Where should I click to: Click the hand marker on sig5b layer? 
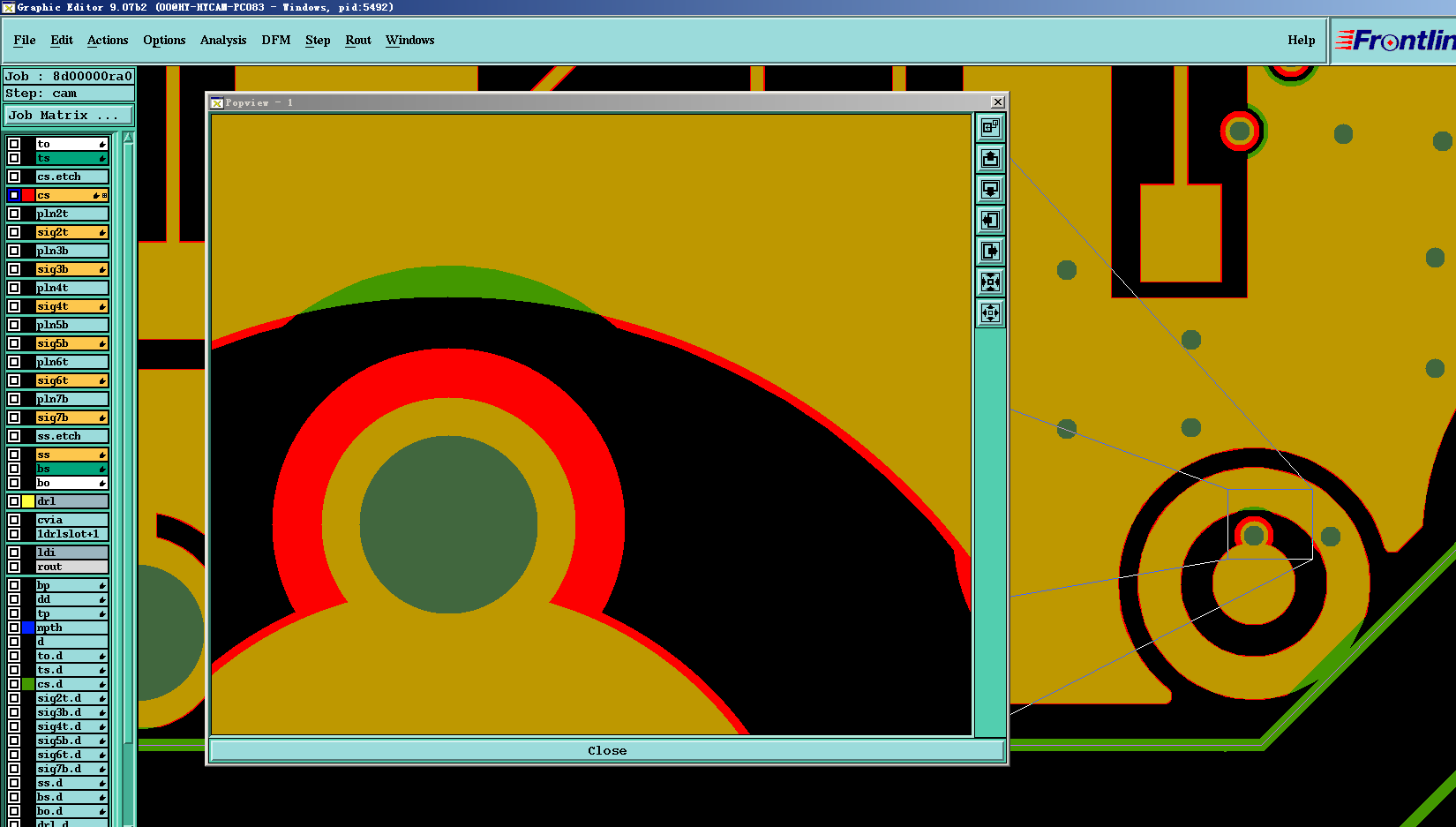[x=102, y=344]
